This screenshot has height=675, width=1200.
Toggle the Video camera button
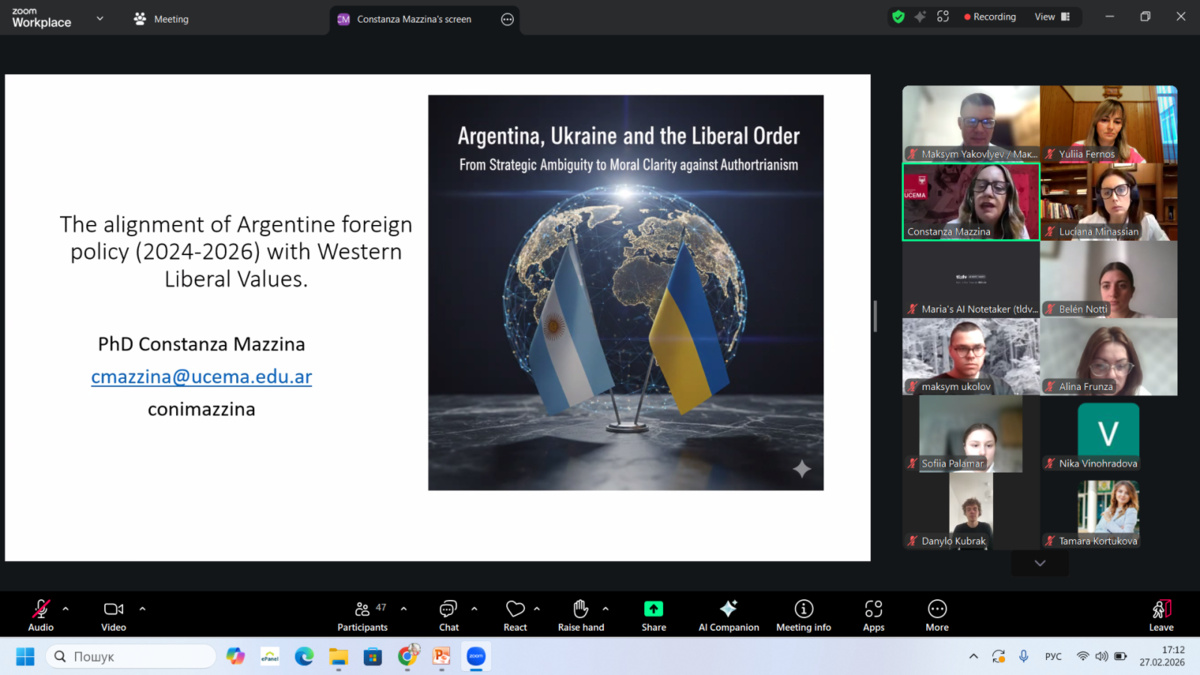pos(113,615)
